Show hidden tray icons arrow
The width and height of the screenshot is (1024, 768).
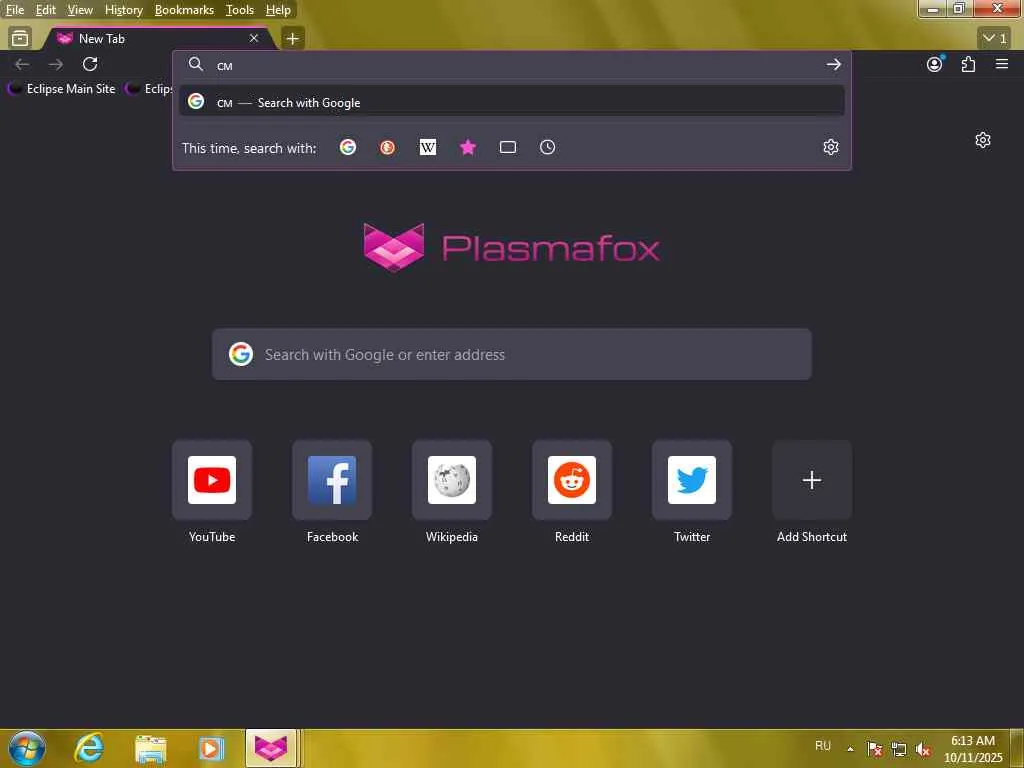pos(850,748)
